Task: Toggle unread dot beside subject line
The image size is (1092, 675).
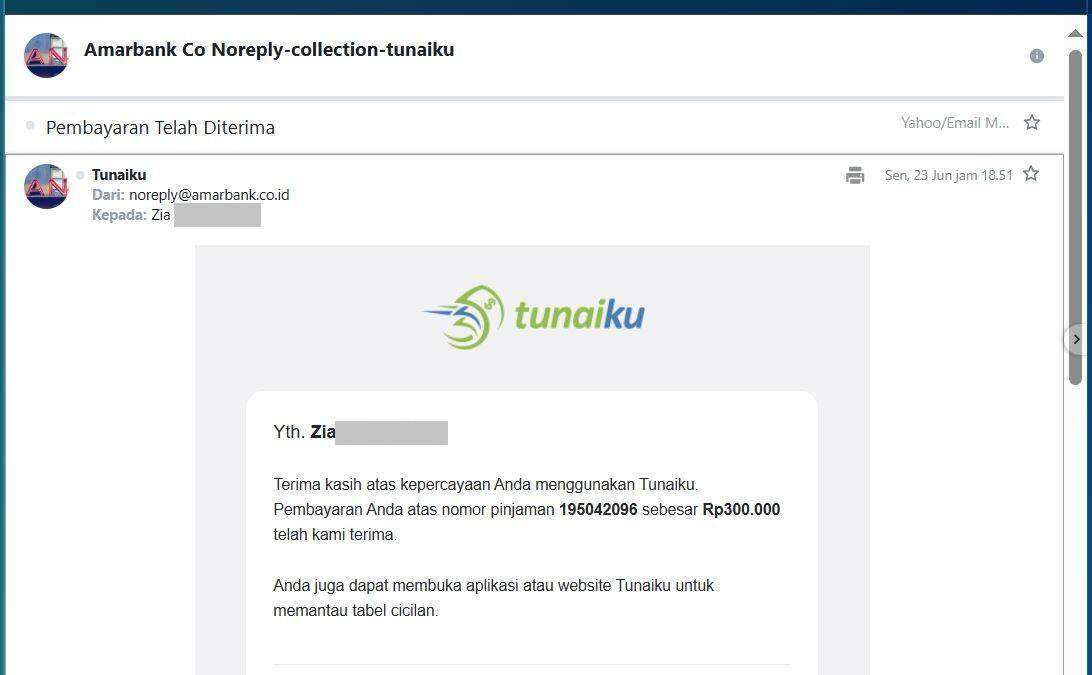Action: (30, 125)
